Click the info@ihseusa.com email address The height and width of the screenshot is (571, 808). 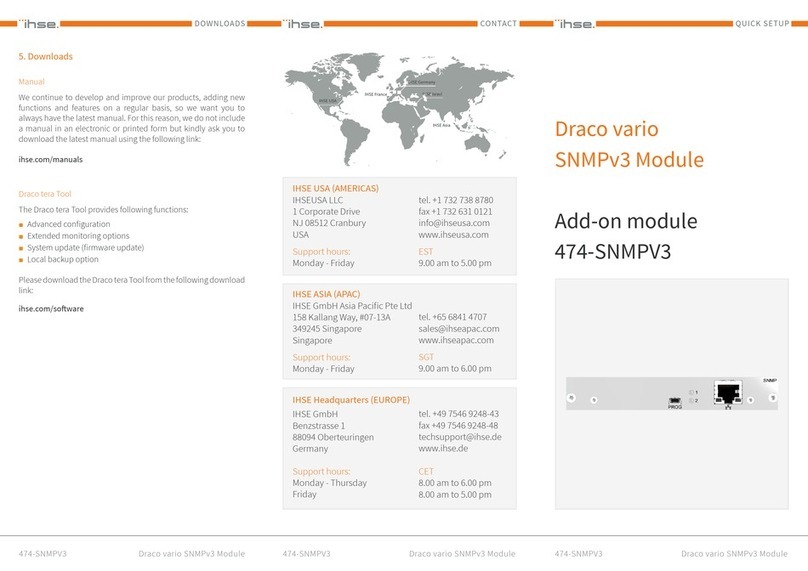point(454,223)
